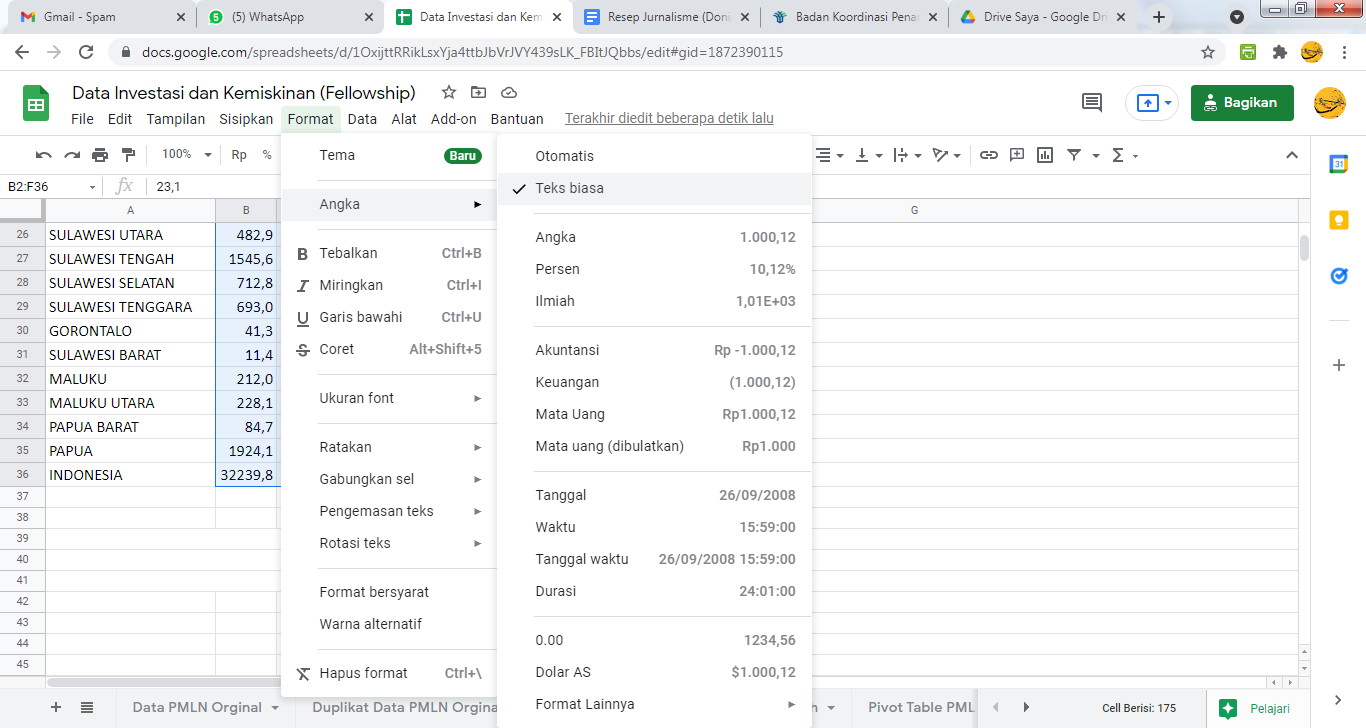
Task: Select the paint format roller icon
Action: coord(128,155)
